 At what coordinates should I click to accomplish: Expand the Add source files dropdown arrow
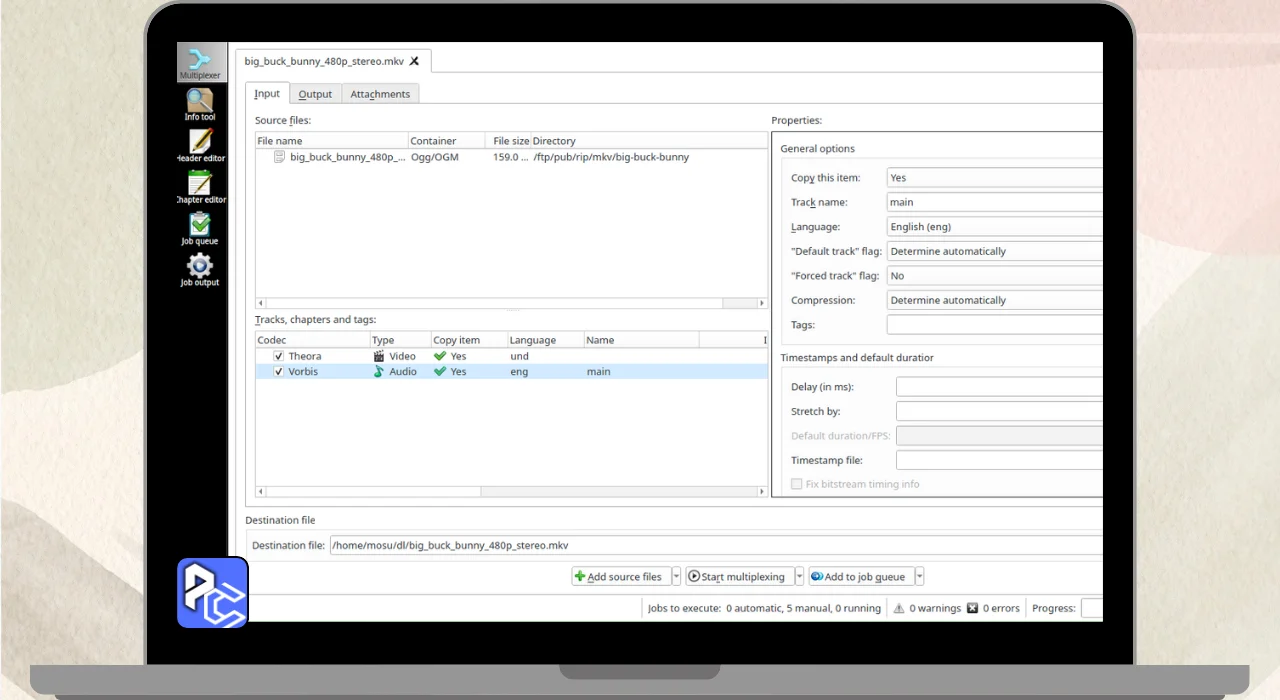coord(676,577)
